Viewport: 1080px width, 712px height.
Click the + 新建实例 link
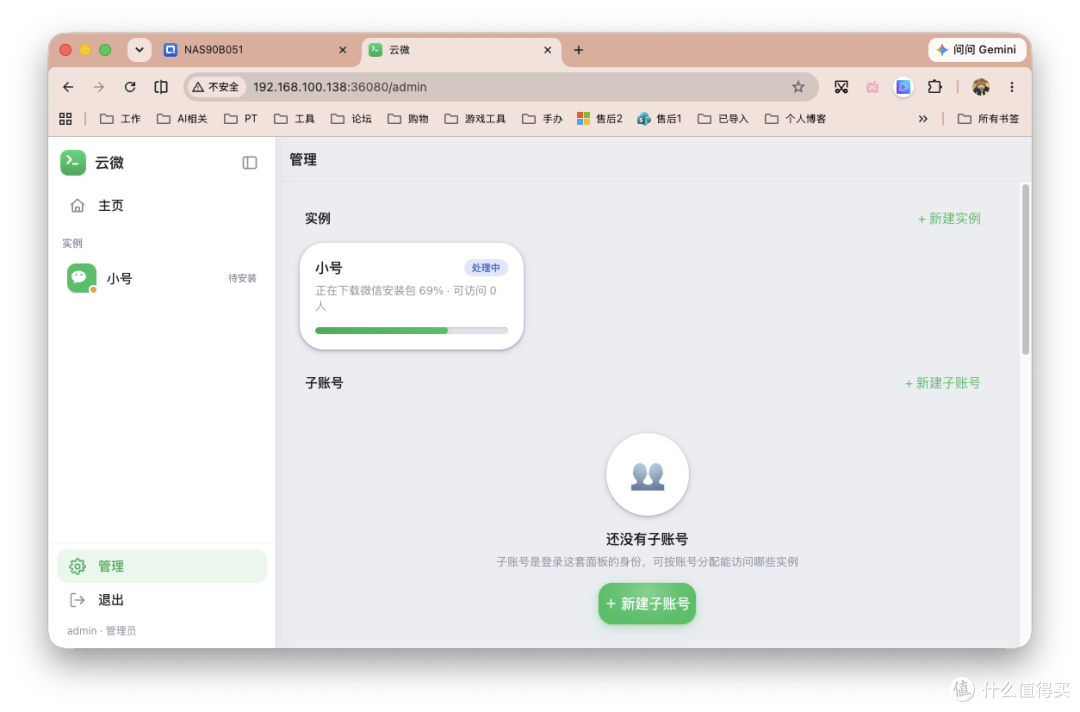(x=949, y=218)
